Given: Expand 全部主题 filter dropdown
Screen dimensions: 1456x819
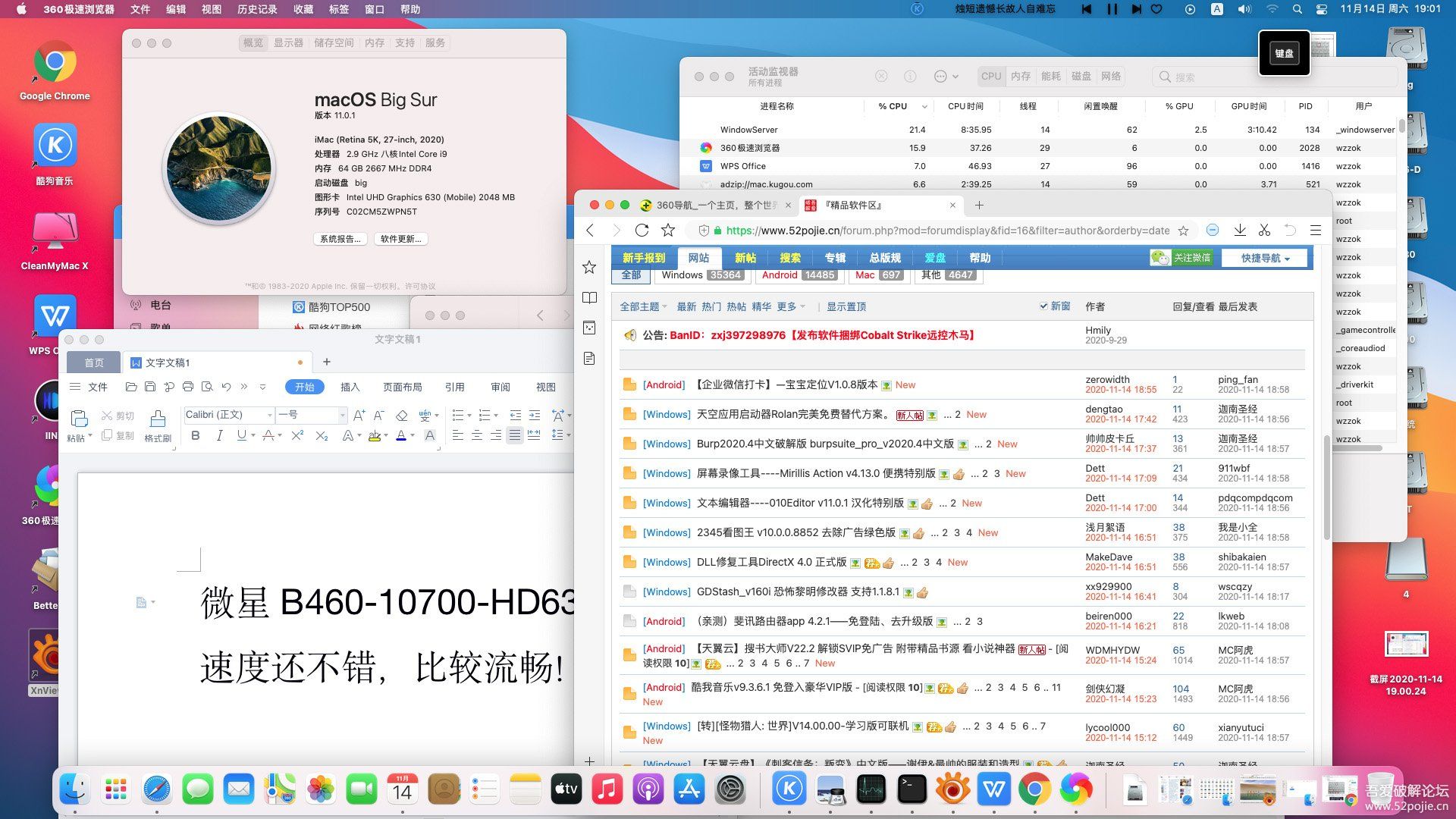Looking at the screenshot, I should 643,306.
